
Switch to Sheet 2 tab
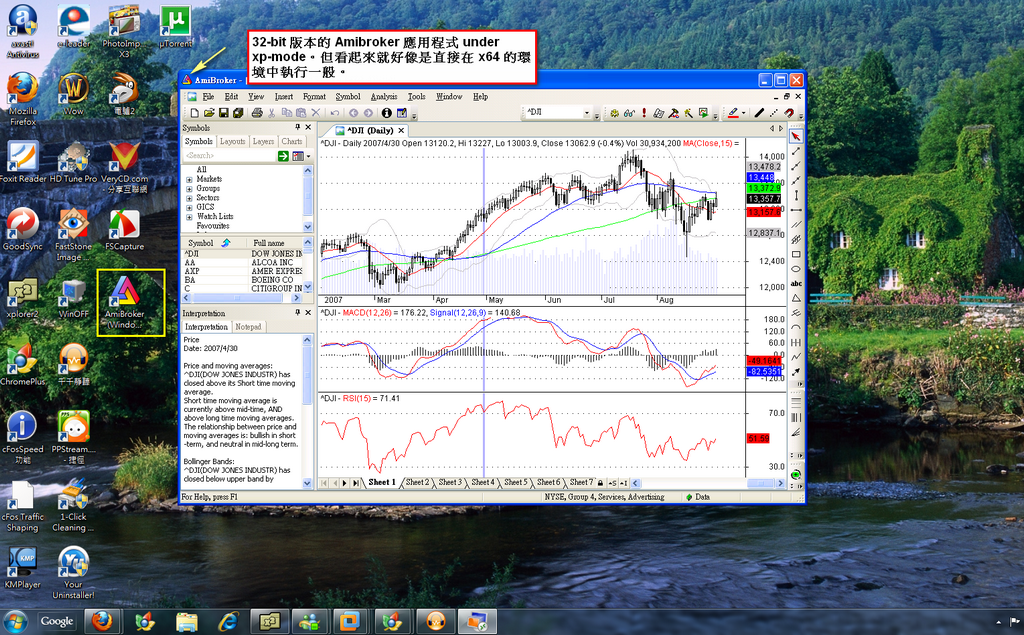tap(417, 483)
